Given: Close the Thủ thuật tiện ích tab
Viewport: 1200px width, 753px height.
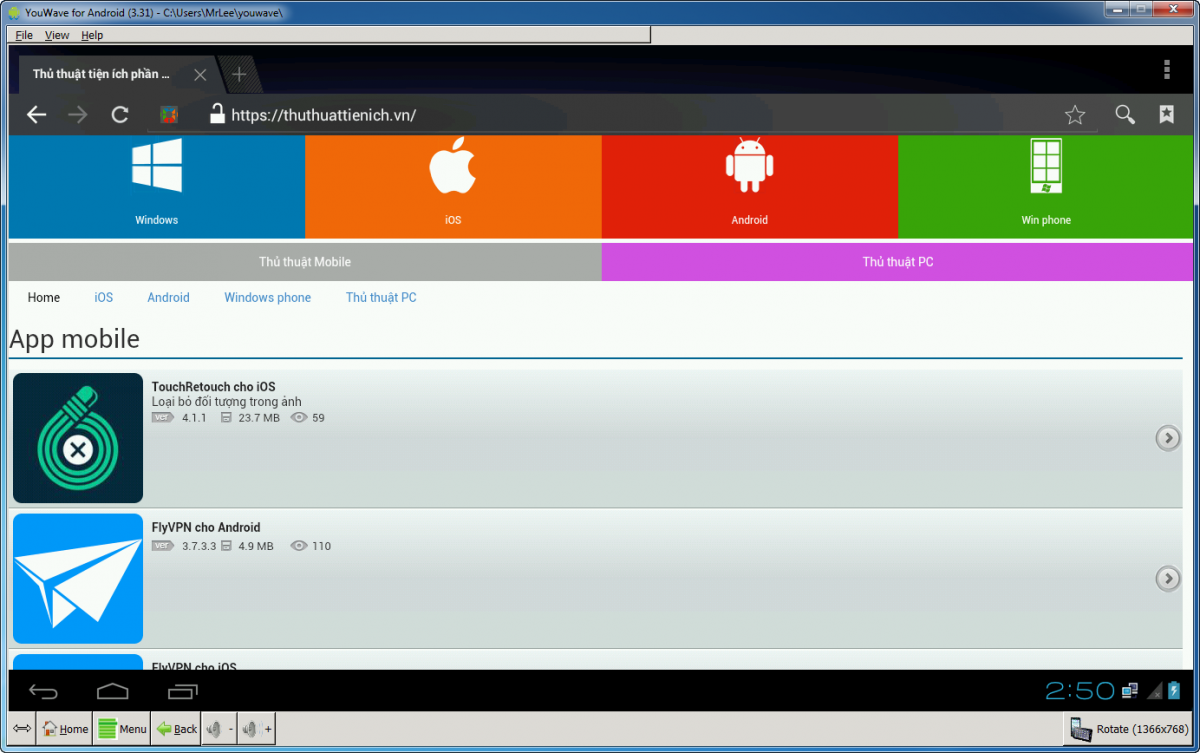Looking at the screenshot, I should [x=200, y=75].
